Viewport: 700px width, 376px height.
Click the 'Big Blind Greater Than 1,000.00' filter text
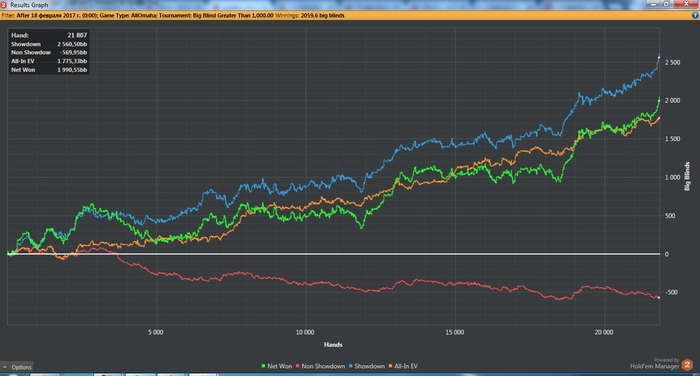233,15
